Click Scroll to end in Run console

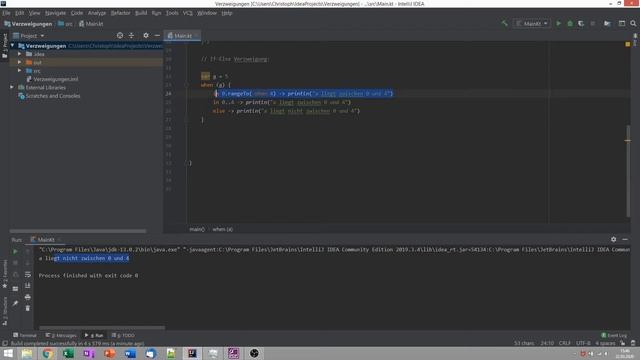[28, 286]
